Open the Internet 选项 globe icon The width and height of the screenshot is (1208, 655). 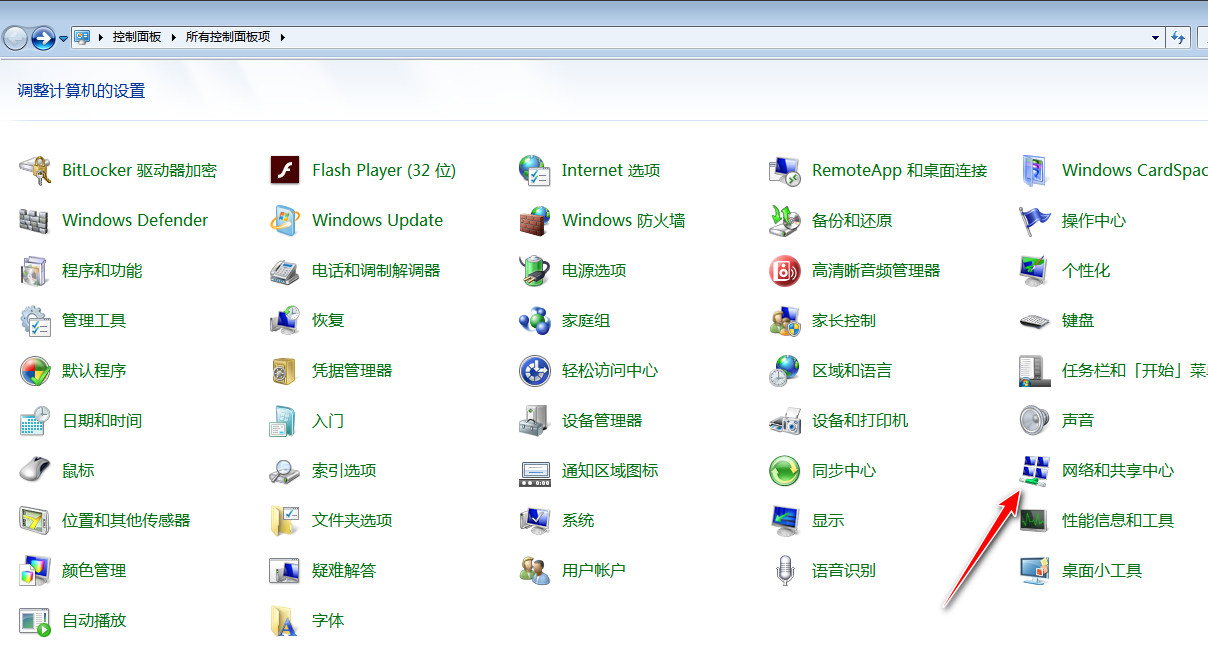point(535,171)
